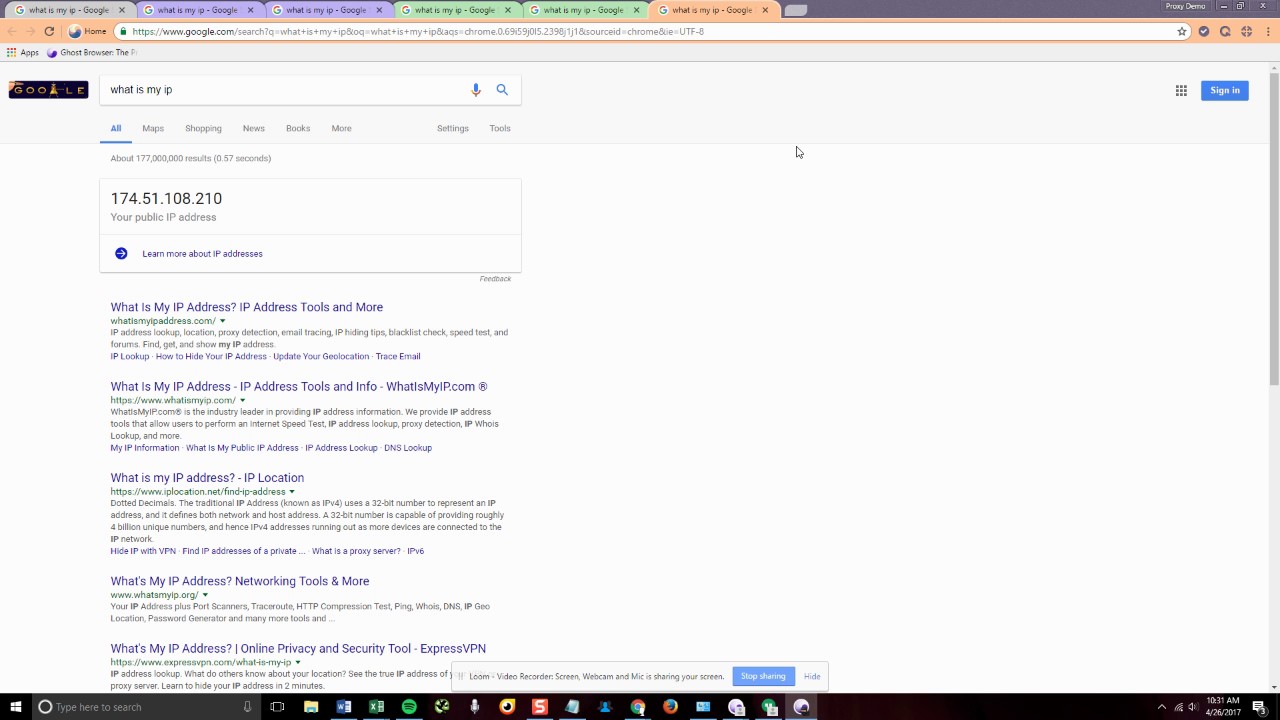Click the Cortana microphone in the taskbar search
This screenshot has width=1280, height=720.
[247, 707]
